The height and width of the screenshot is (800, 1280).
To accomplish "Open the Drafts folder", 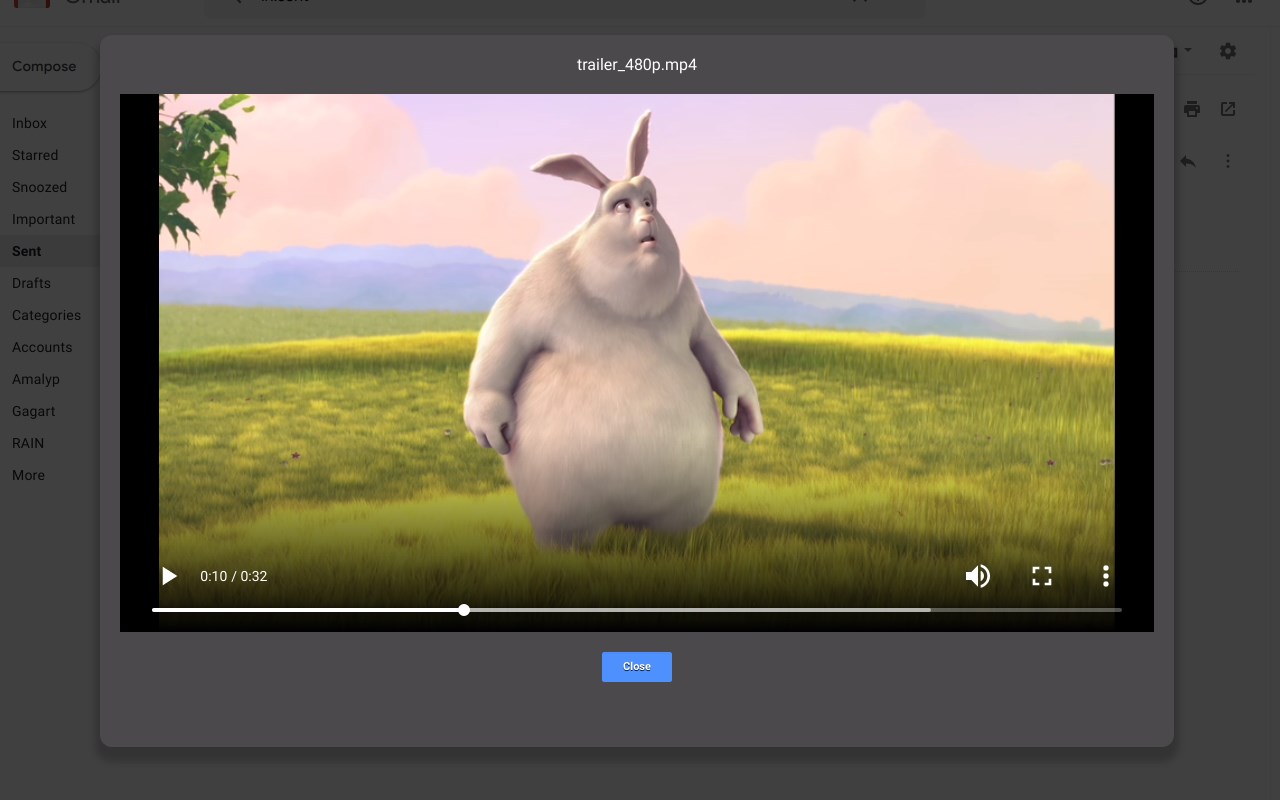I will point(31,283).
